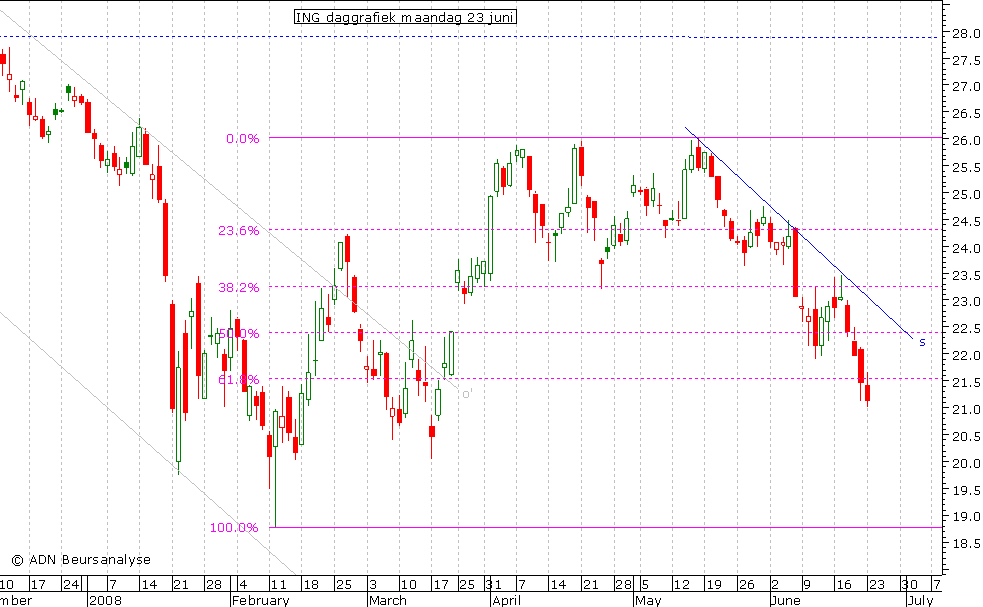The width and height of the screenshot is (983, 607).
Task: Click the 'March' month label
Action: 387,600
